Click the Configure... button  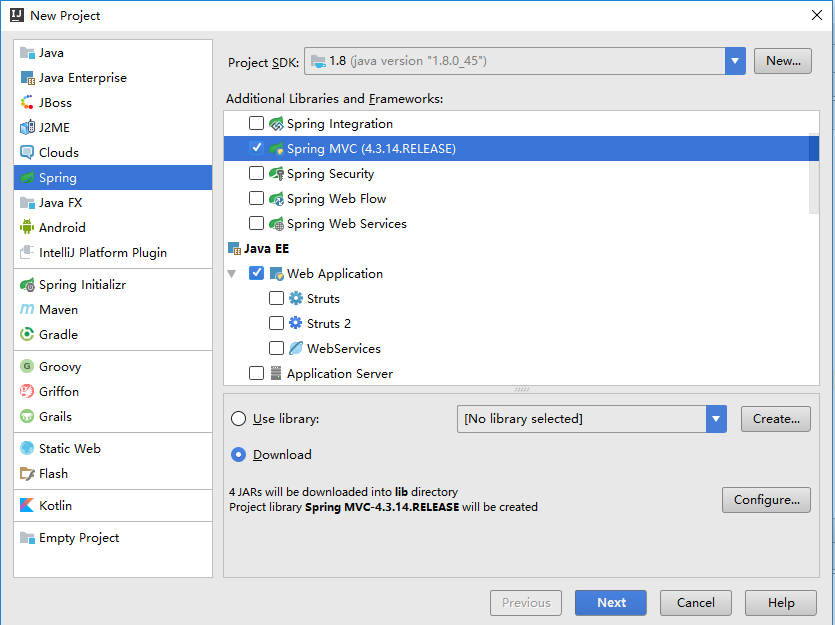[766, 500]
